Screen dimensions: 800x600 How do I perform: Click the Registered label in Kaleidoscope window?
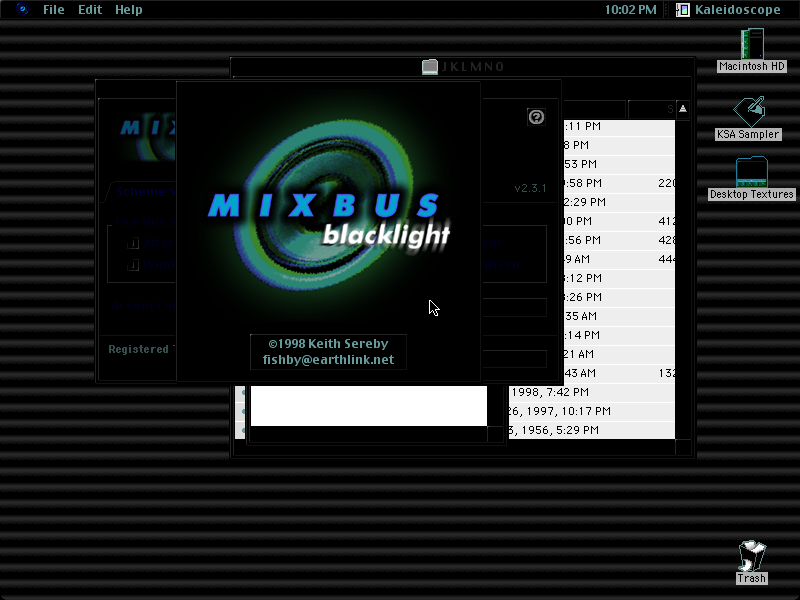pyautogui.click(x=138, y=349)
